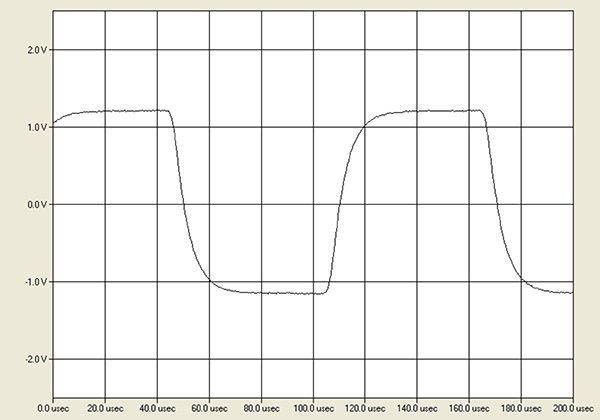Select the -2.0 V vertical axis label

point(32,359)
